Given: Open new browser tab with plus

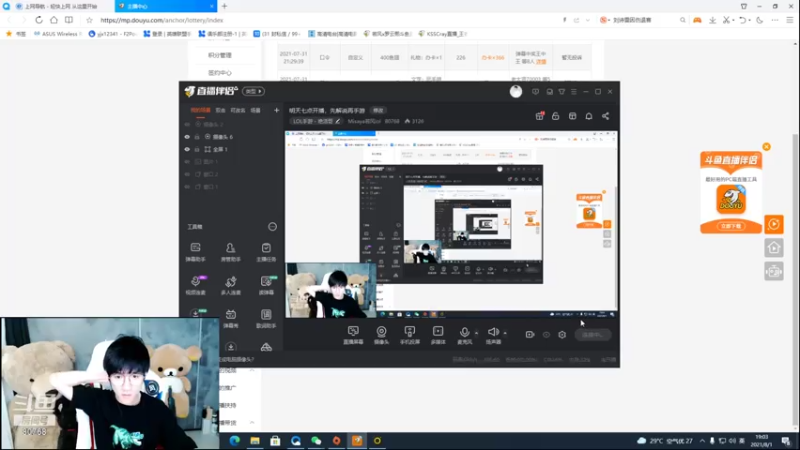Looking at the screenshot, I should tap(224, 6).
